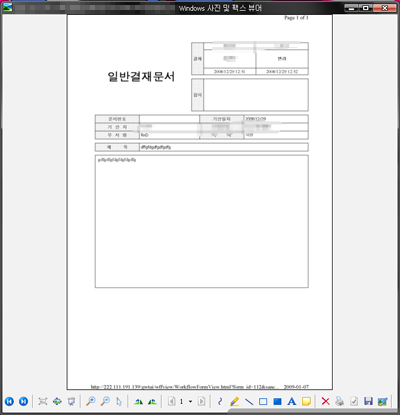This screenshot has width=400, height=415.
Task: Click the document preview body box
Action: [202, 221]
